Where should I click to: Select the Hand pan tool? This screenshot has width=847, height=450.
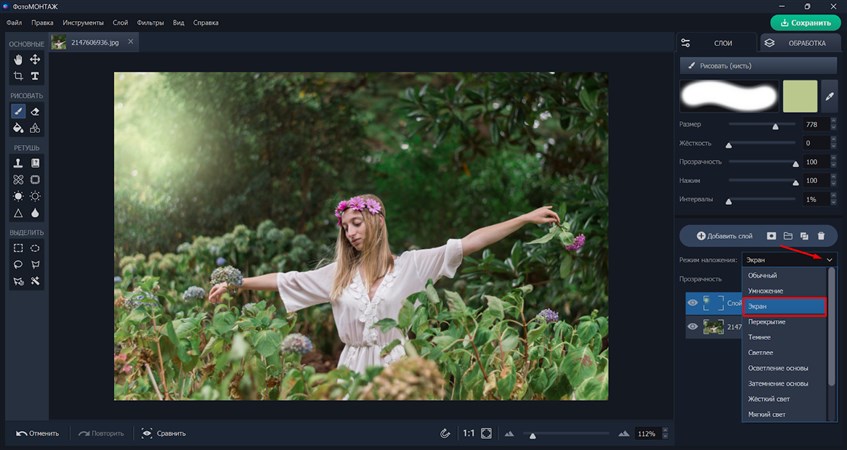tap(18, 60)
